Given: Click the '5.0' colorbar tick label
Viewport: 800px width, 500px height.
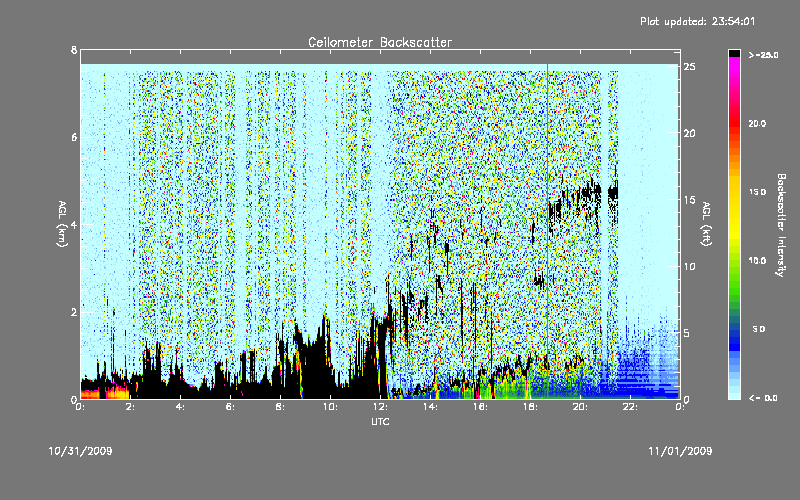Looking at the screenshot, I should click(759, 329).
